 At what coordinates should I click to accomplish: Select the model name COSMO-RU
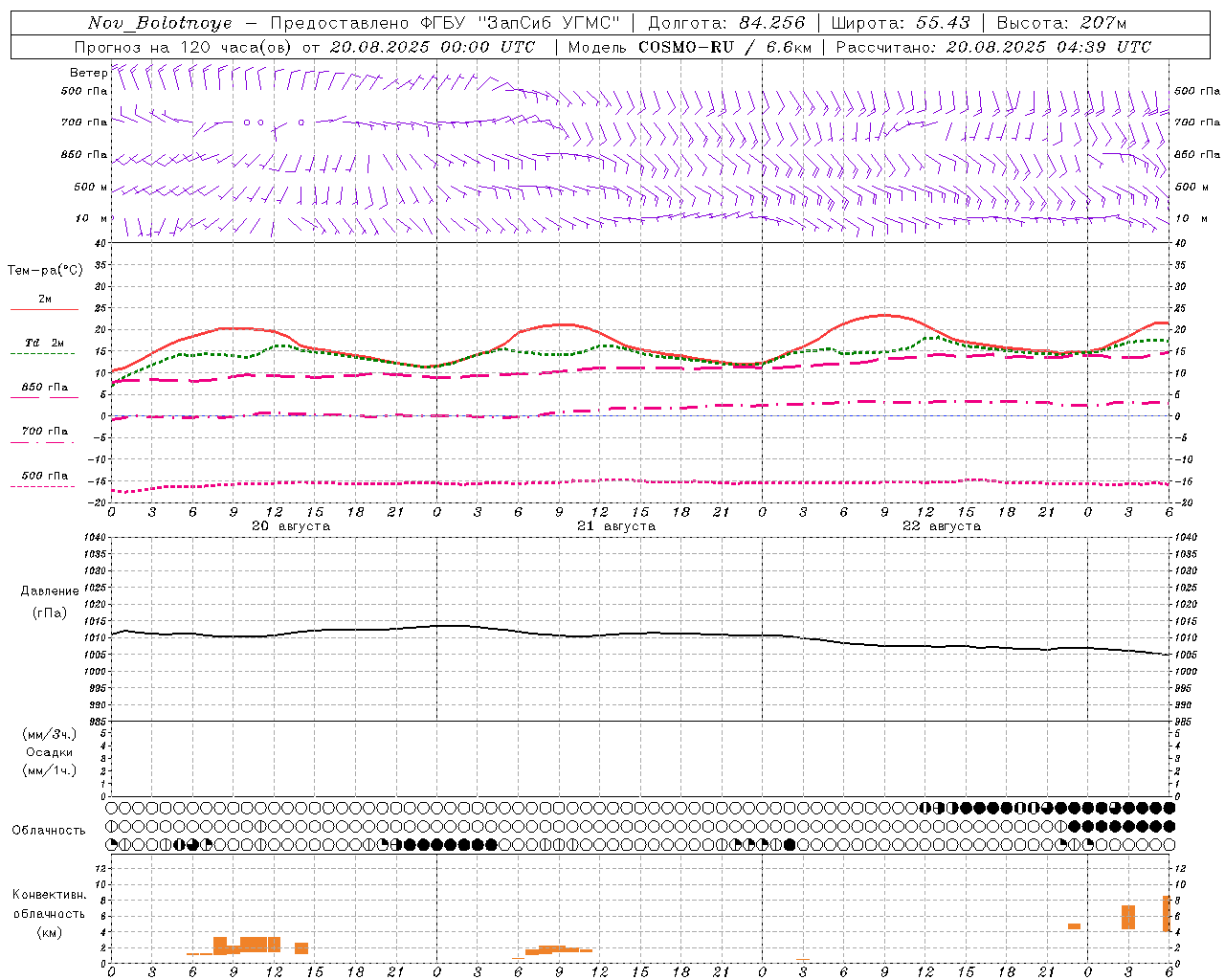pyautogui.click(x=686, y=47)
